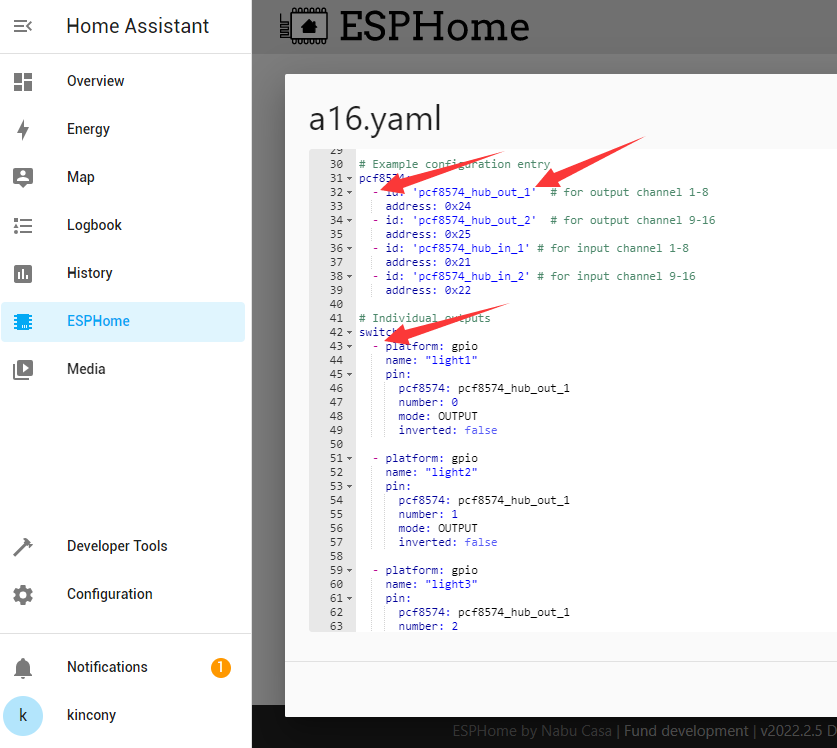Click the Logbook list icon
The image size is (837, 748).
23,225
